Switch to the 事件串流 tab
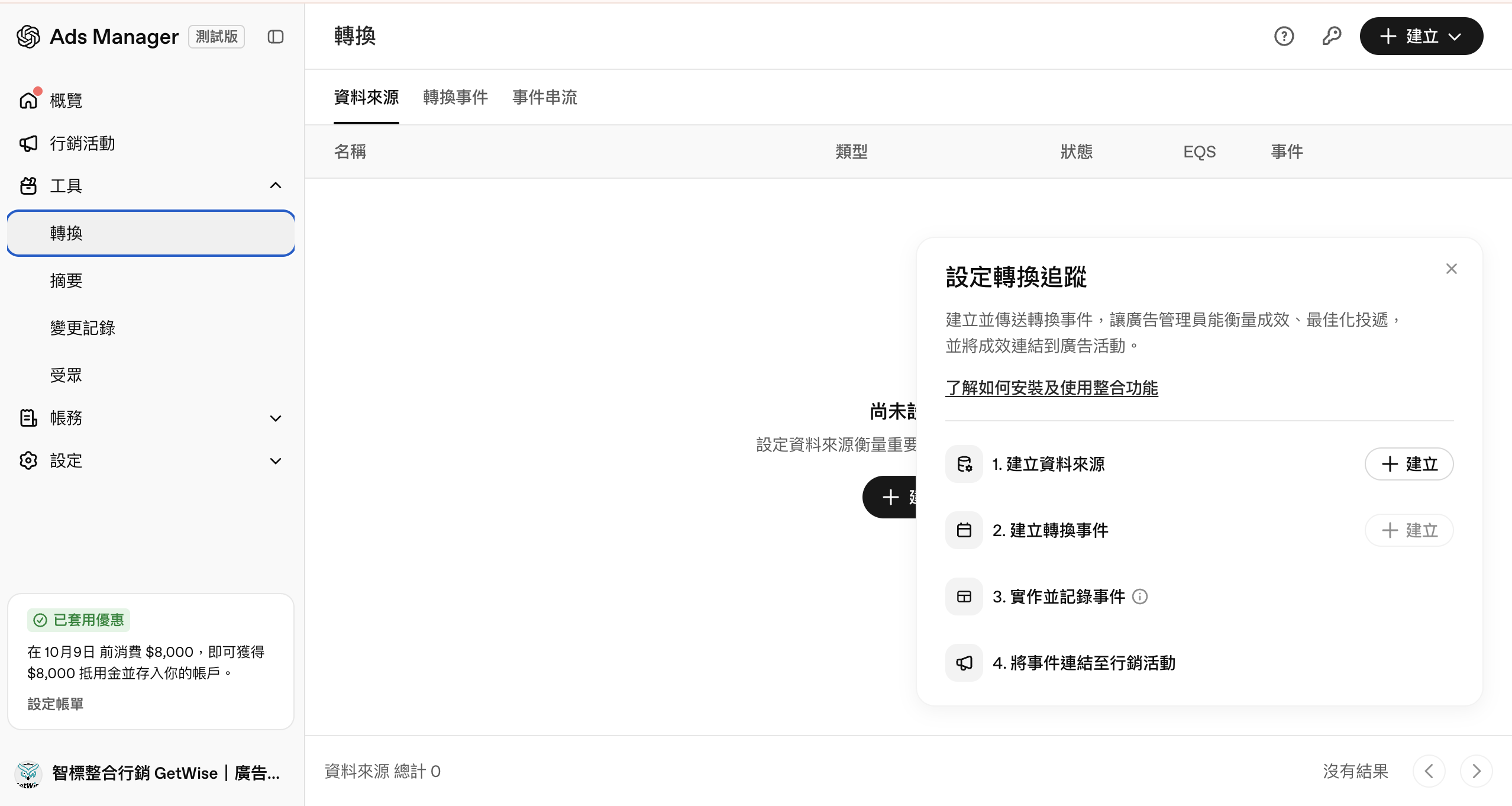 (x=545, y=97)
